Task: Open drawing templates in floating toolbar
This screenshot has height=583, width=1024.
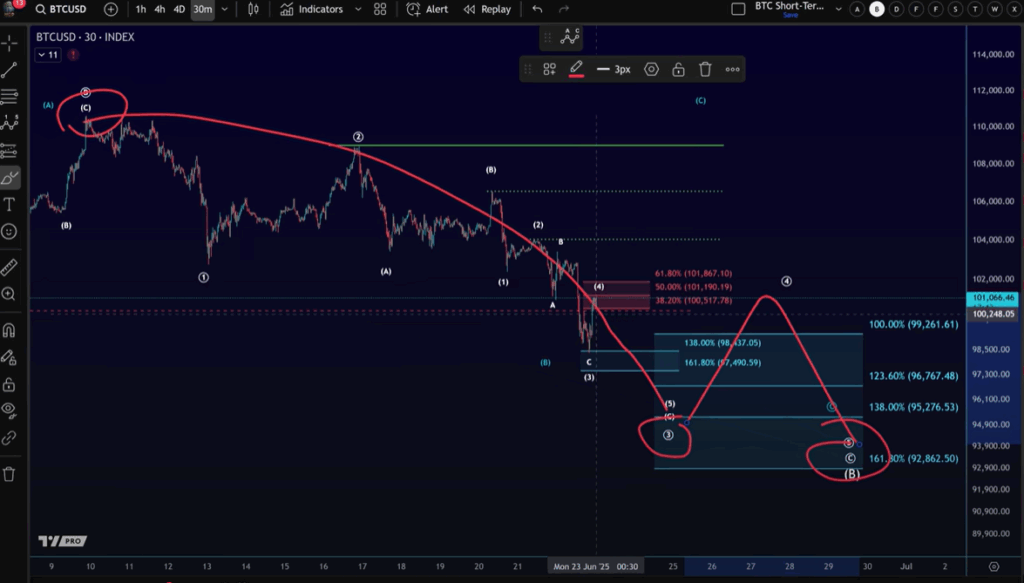Action: [549, 69]
